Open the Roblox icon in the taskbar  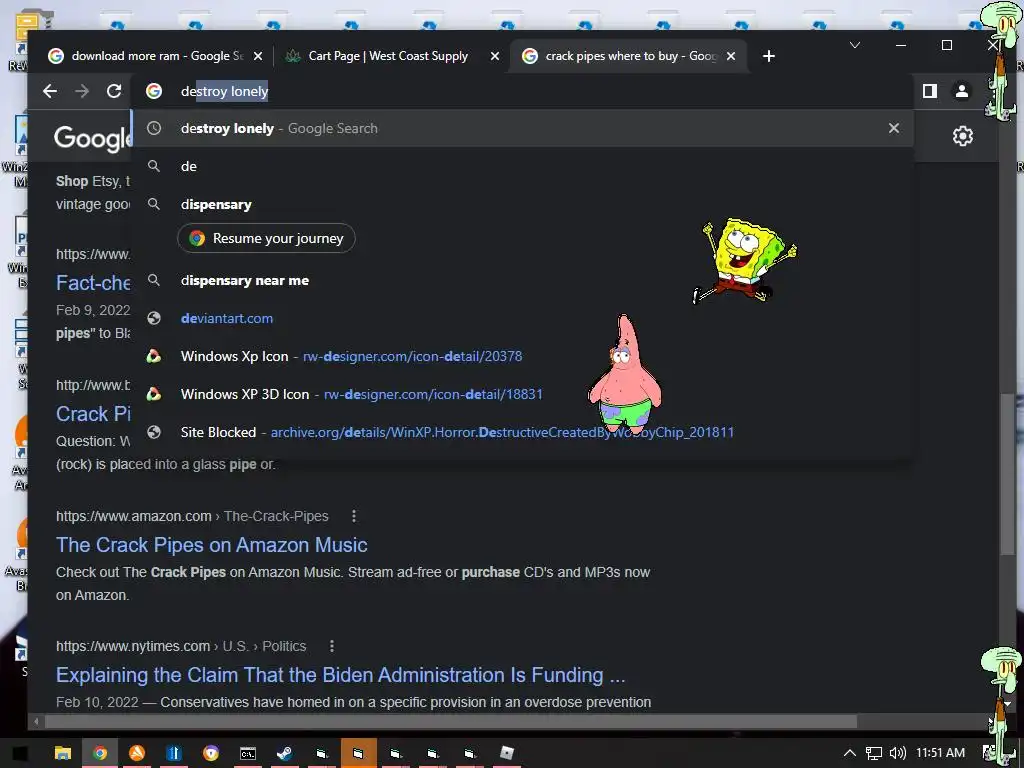point(507,753)
